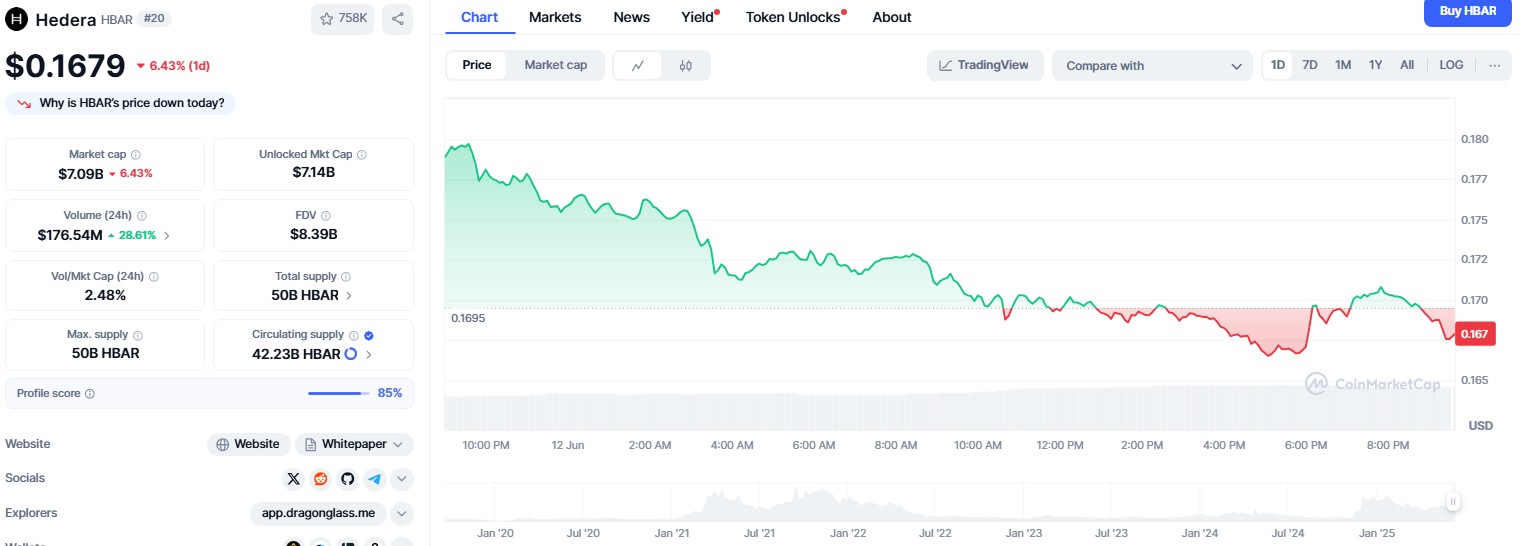This screenshot has width=1520, height=546.
Task: Open the Compare with dropdown
Action: [1151, 66]
